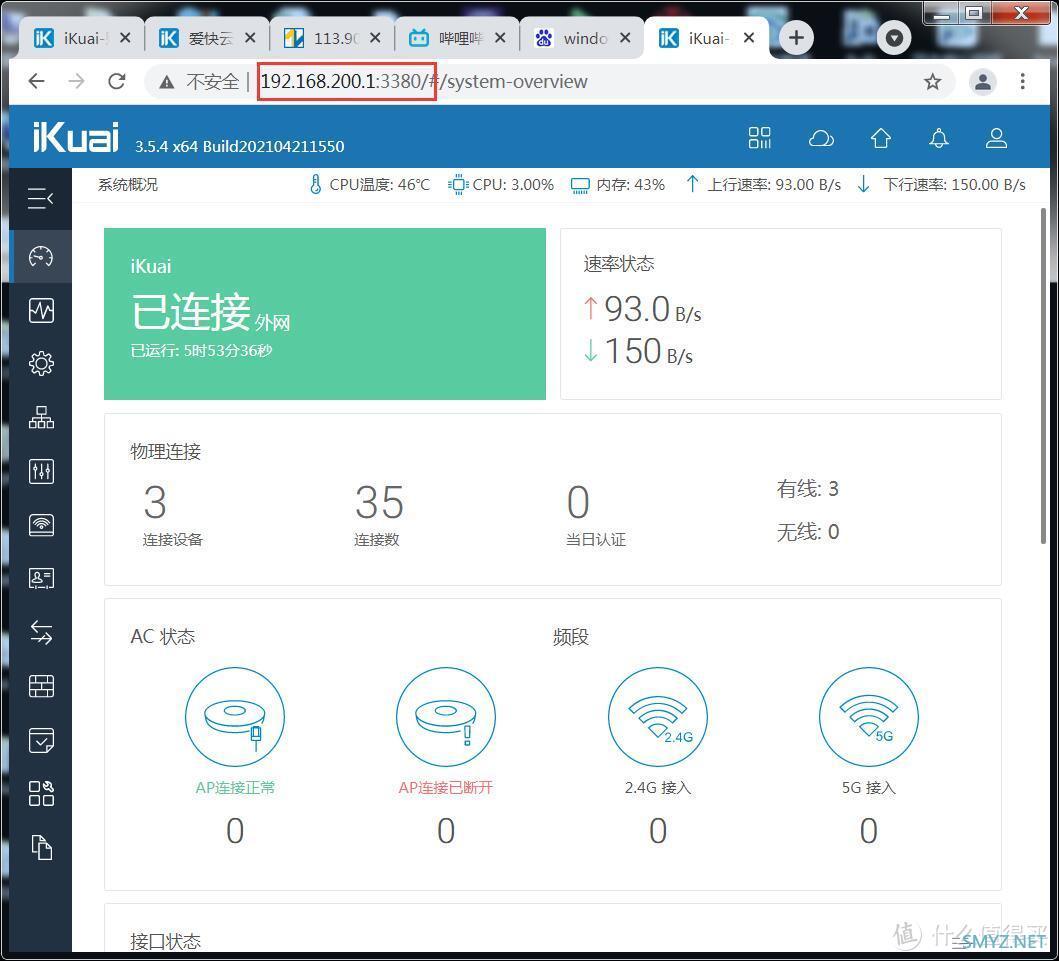Open the user account header icon

[x=996, y=138]
